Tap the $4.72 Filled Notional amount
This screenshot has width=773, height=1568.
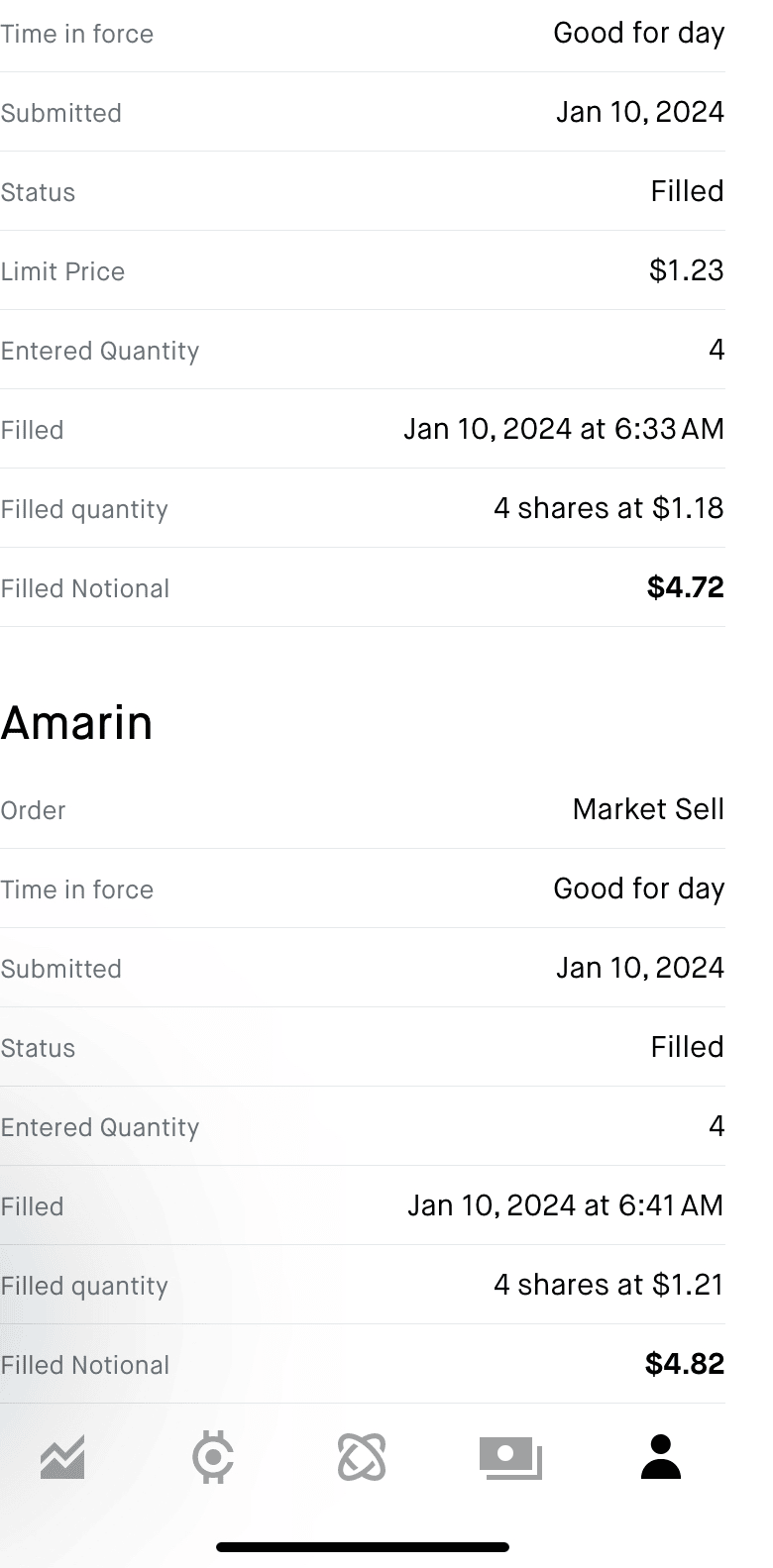[x=685, y=587]
